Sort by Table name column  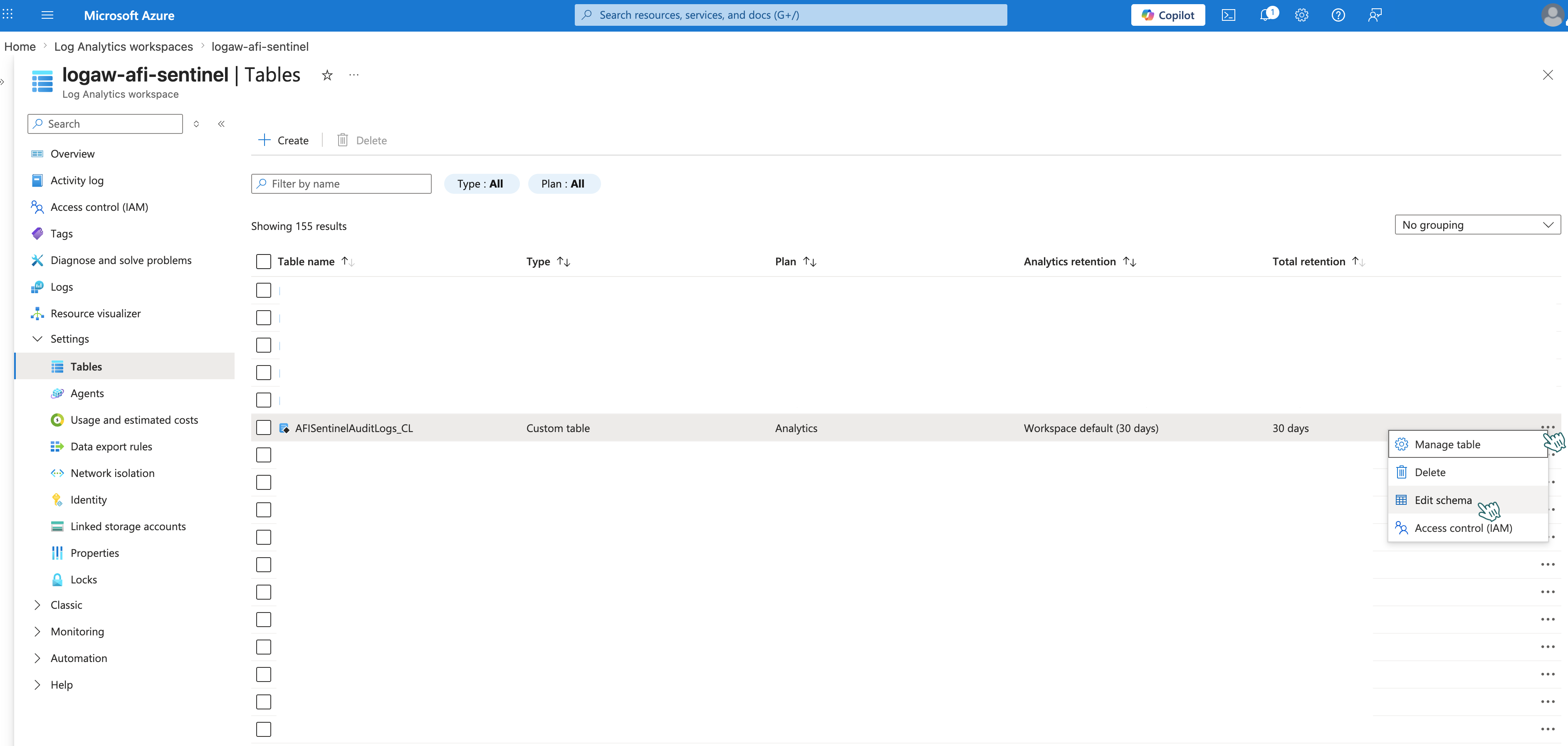(x=348, y=262)
